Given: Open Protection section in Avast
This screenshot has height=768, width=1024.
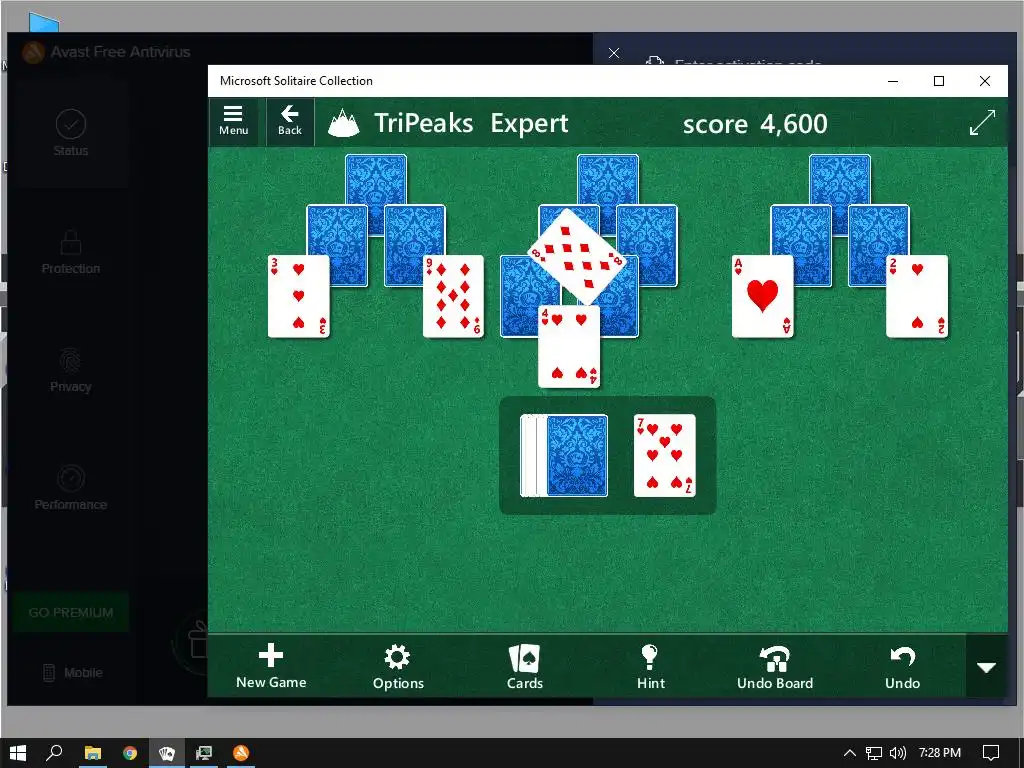Looking at the screenshot, I should click(71, 251).
